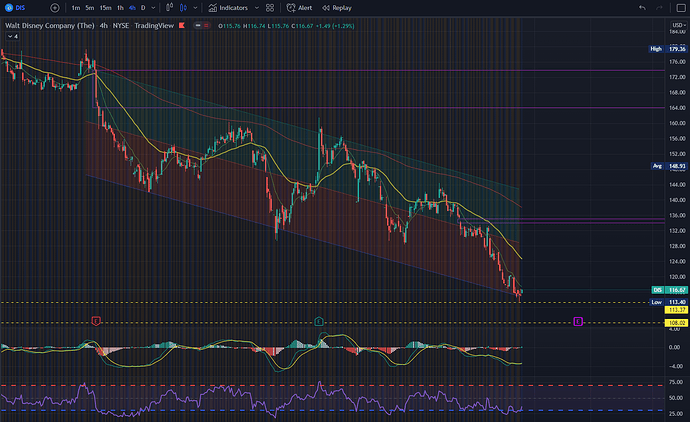Select the D daily timeframe
The width and height of the screenshot is (690, 422).
coord(143,8)
